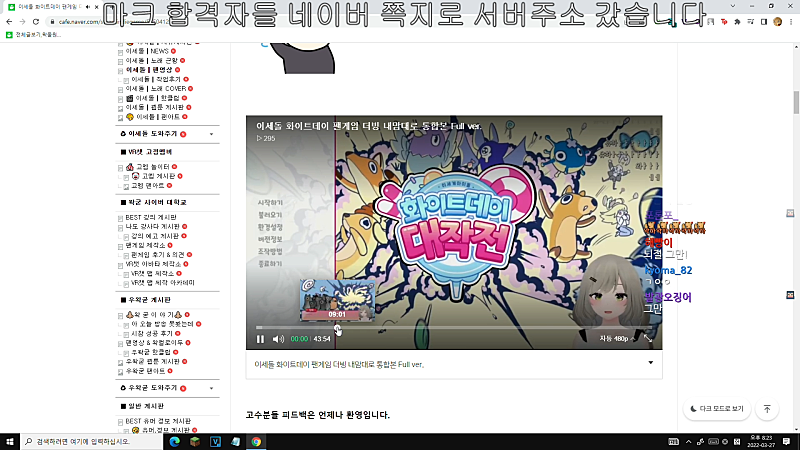
Task: Open the 고멤 놀이터 board link
Action: (x=153, y=167)
